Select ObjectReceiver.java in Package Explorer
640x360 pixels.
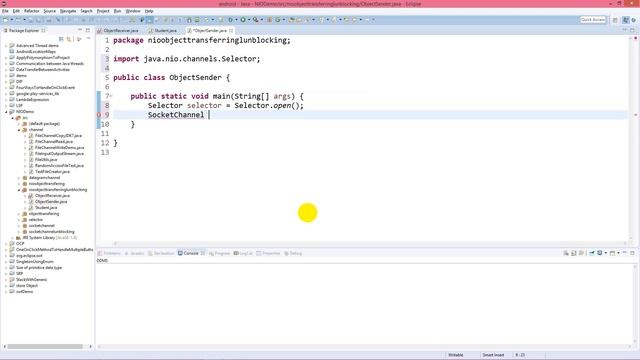coord(52,196)
